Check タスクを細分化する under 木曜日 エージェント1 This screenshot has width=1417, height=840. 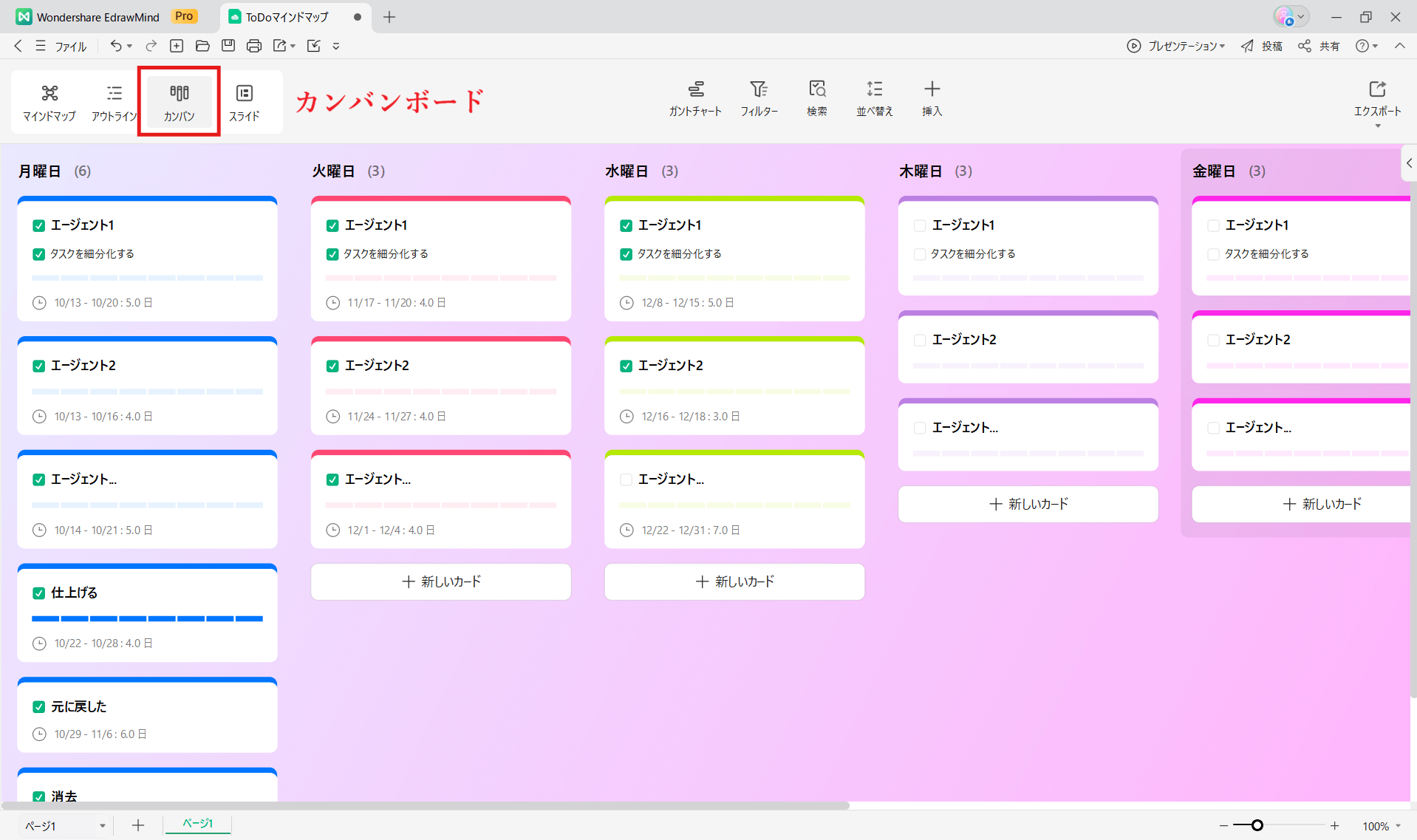point(919,254)
